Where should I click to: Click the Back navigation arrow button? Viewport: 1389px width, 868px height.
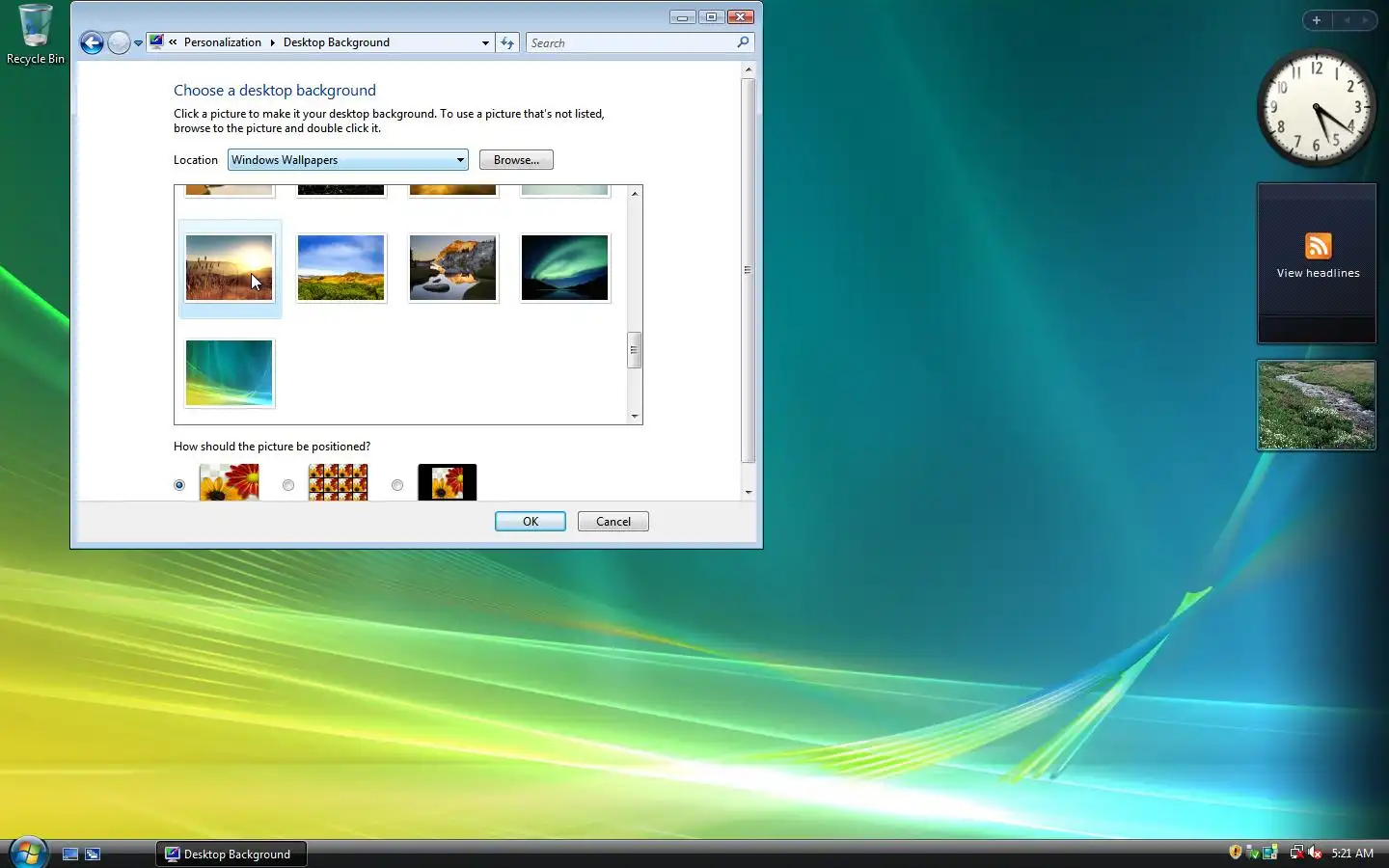tap(92, 42)
